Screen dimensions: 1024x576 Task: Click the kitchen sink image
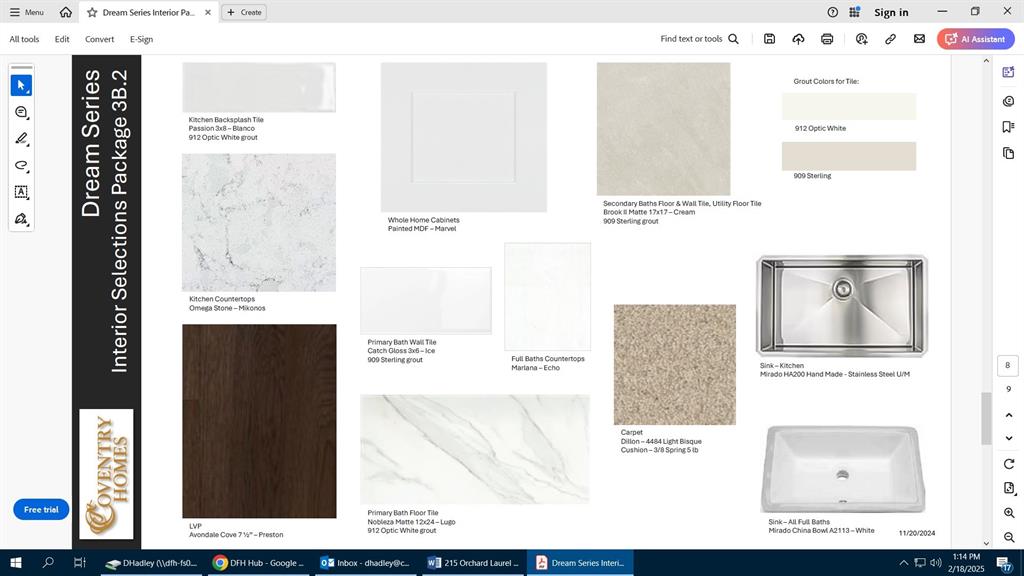[842, 306]
